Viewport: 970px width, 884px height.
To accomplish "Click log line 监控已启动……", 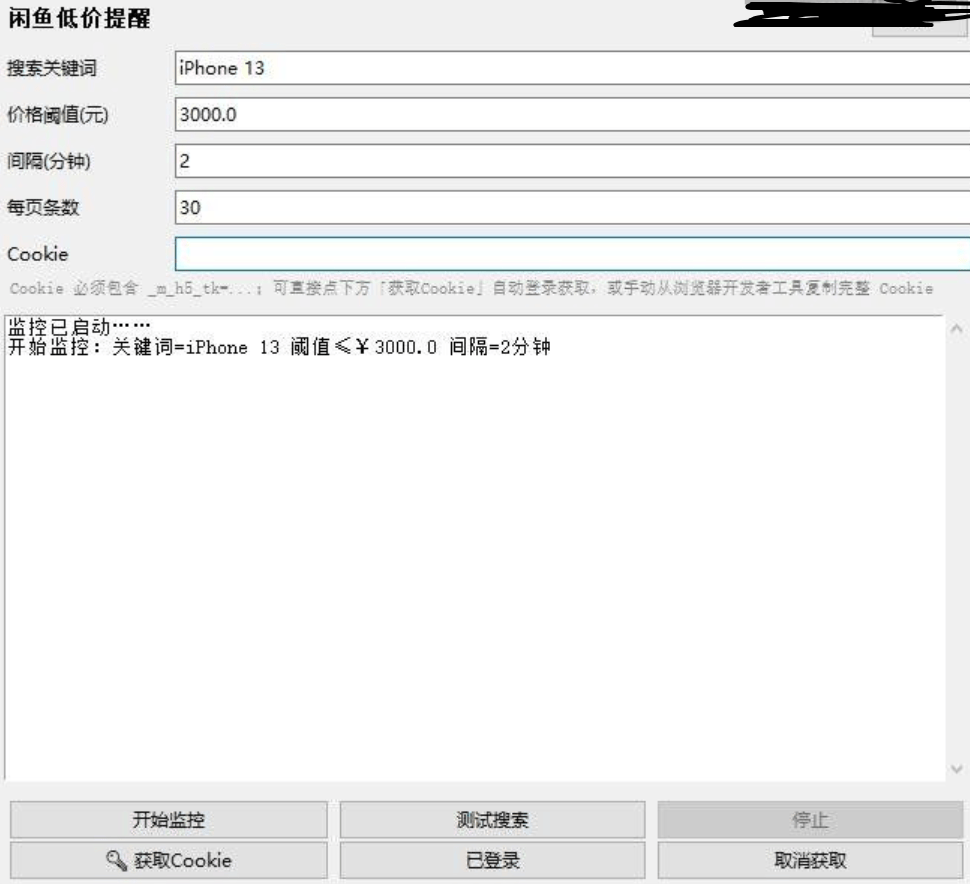I will tap(79, 326).
